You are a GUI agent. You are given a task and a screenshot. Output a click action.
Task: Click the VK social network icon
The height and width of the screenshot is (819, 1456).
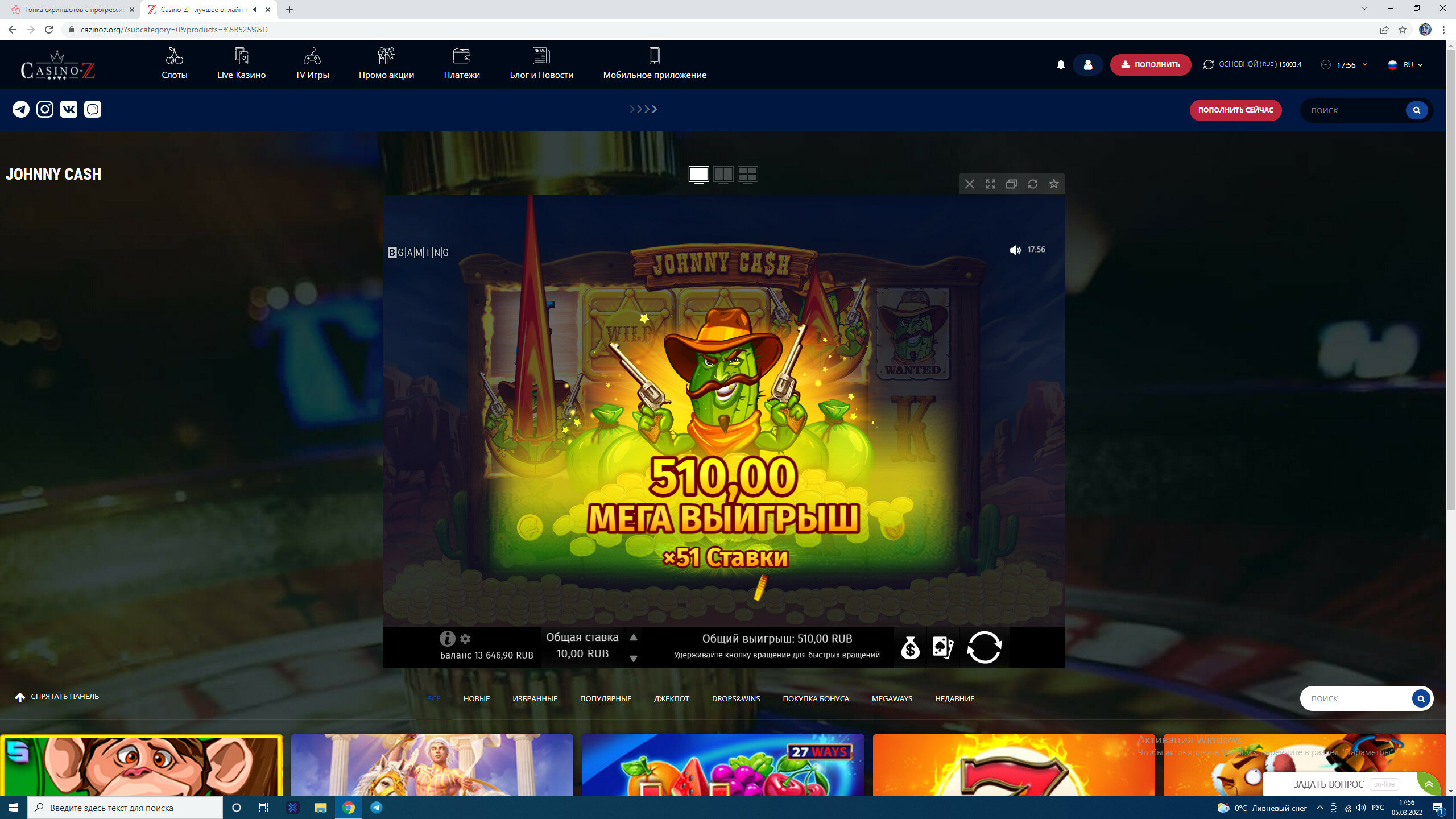[x=69, y=109]
